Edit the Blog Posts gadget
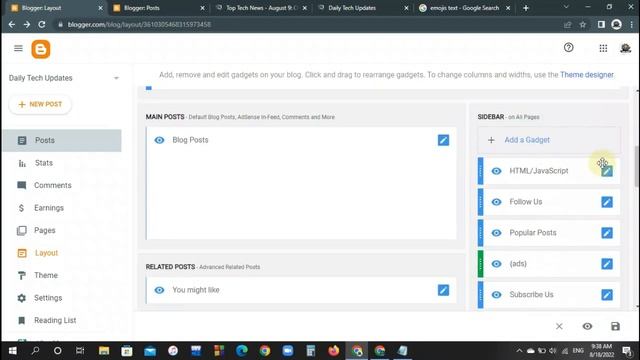 (x=443, y=140)
